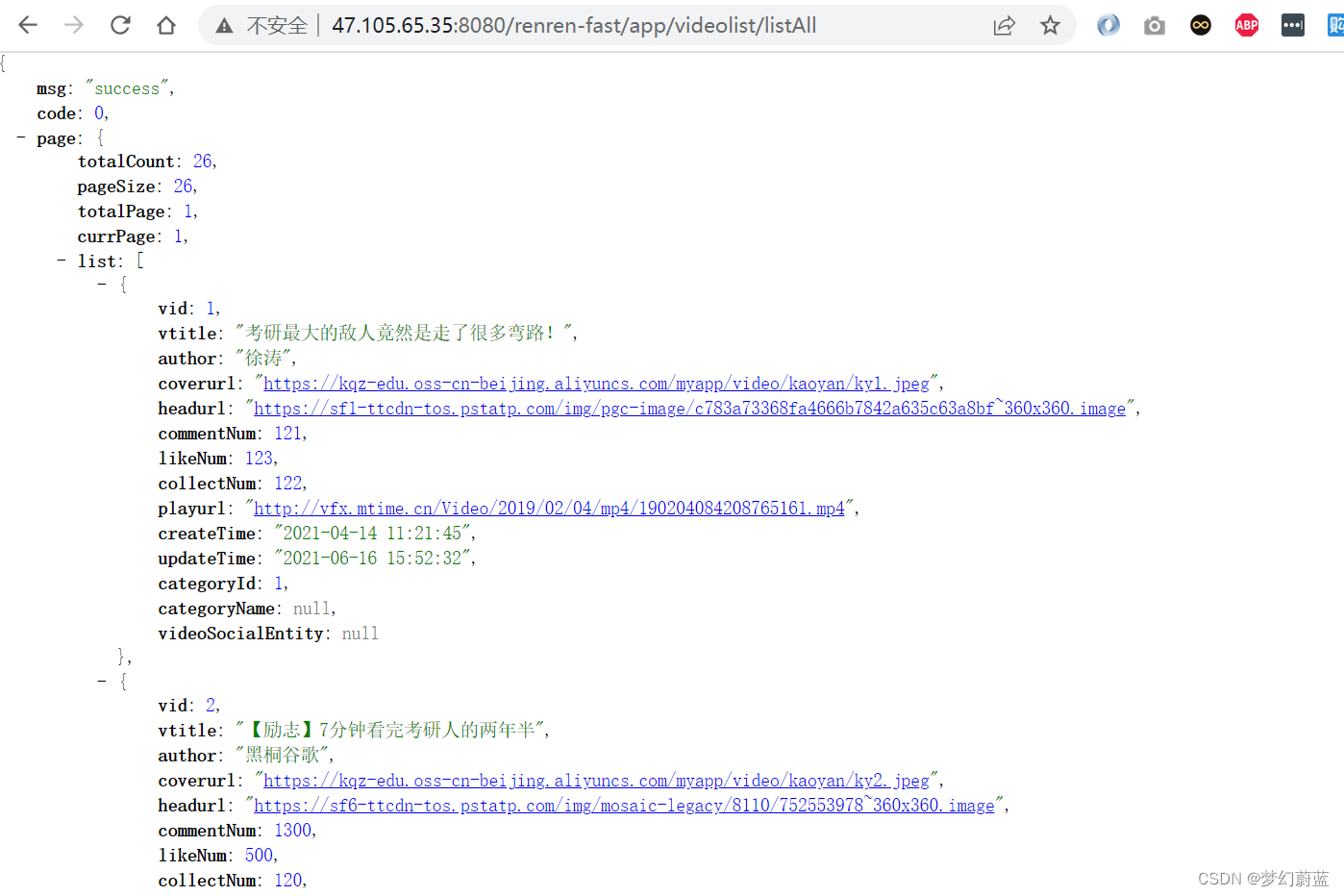Open the browser home page
The height and width of the screenshot is (896, 1344).
pos(166,25)
